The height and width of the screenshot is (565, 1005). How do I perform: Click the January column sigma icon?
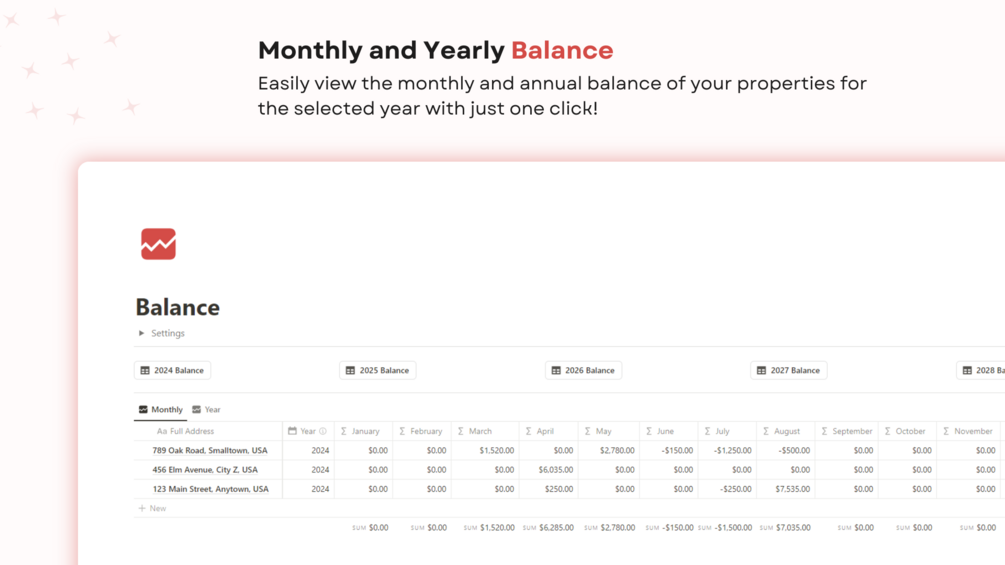(x=344, y=431)
